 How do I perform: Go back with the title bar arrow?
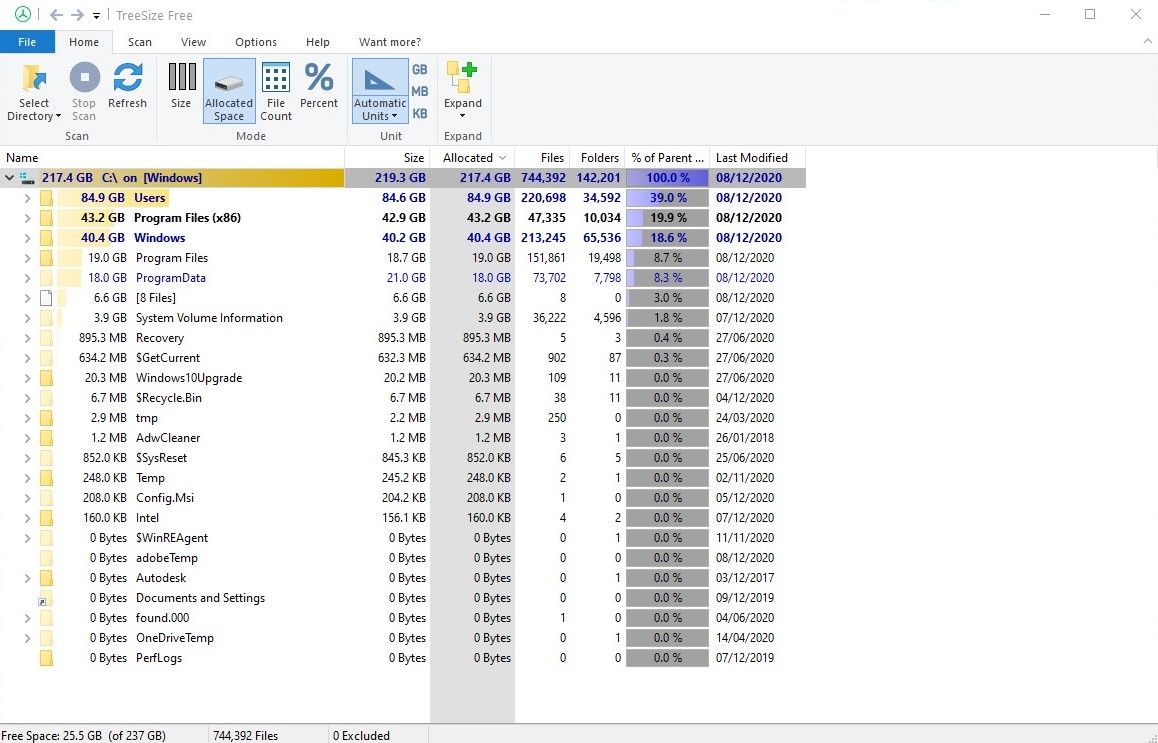56,15
